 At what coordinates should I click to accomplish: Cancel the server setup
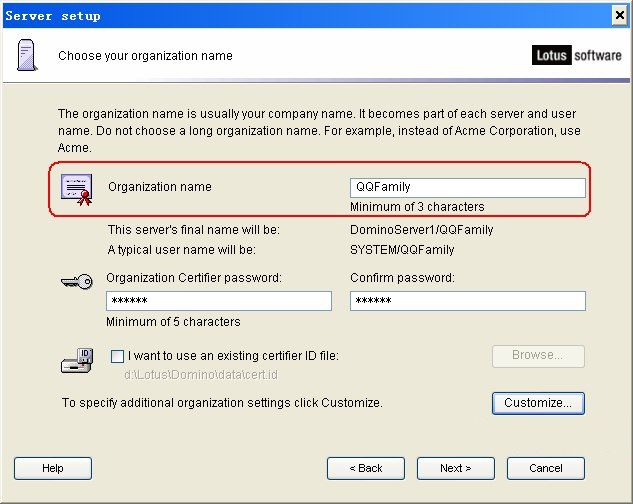point(546,468)
